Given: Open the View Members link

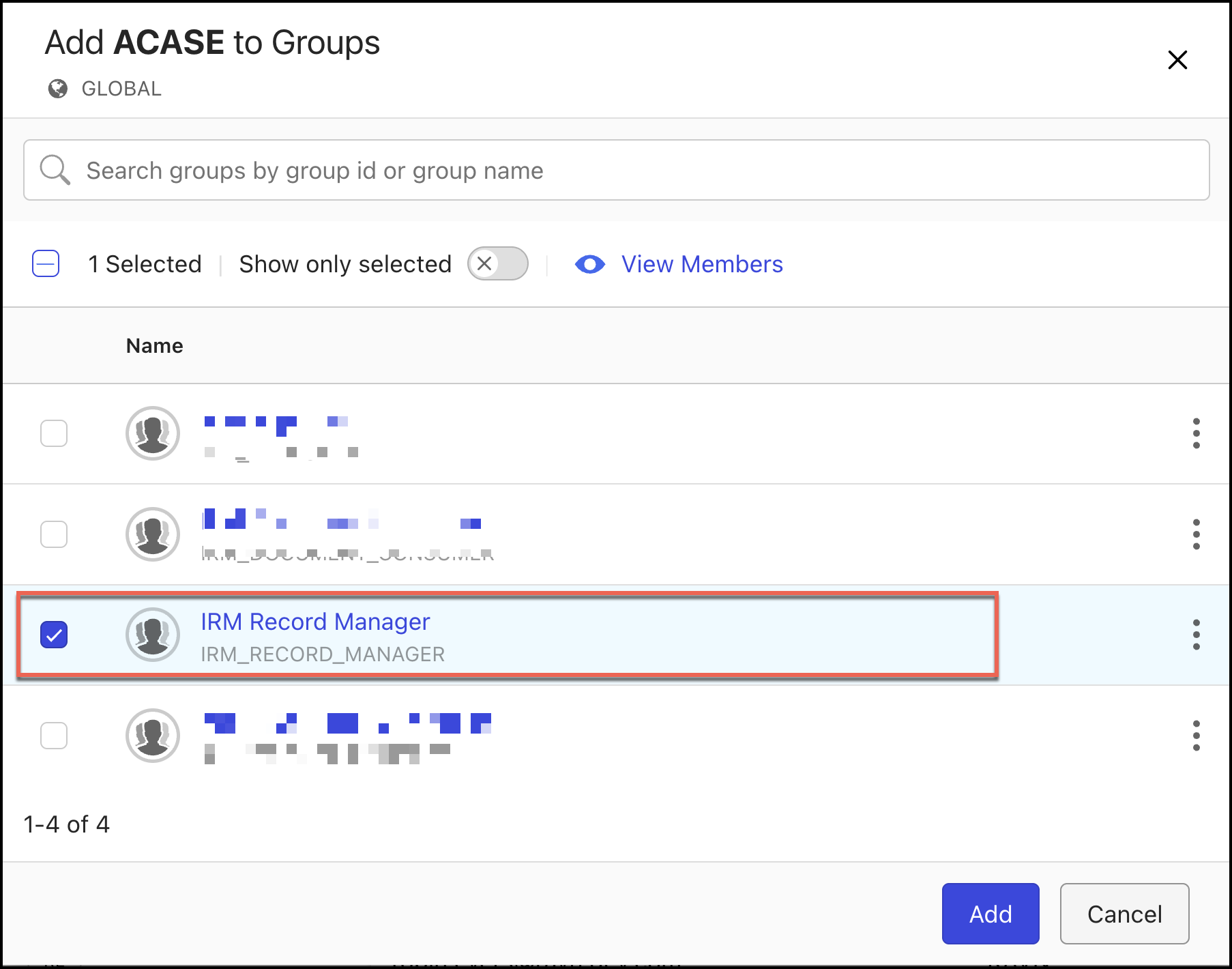Looking at the screenshot, I should click(x=701, y=264).
